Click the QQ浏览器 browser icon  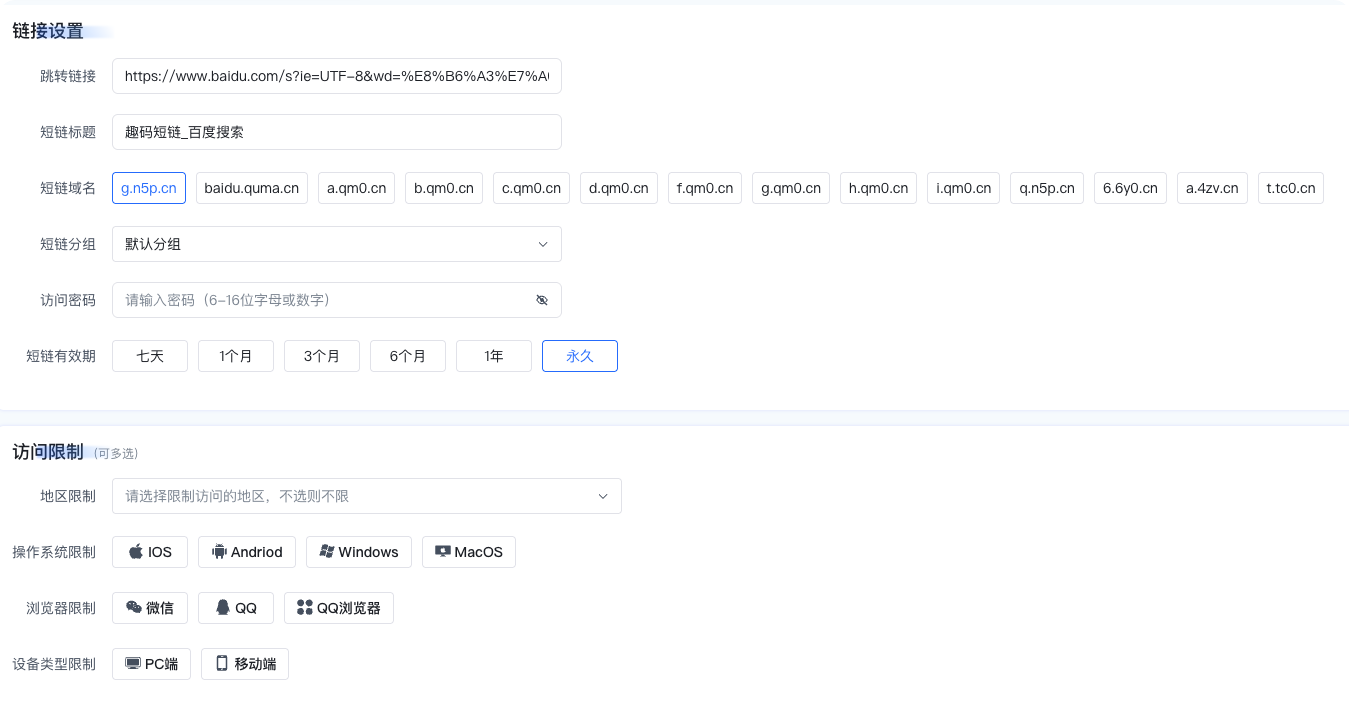[x=303, y=607]
